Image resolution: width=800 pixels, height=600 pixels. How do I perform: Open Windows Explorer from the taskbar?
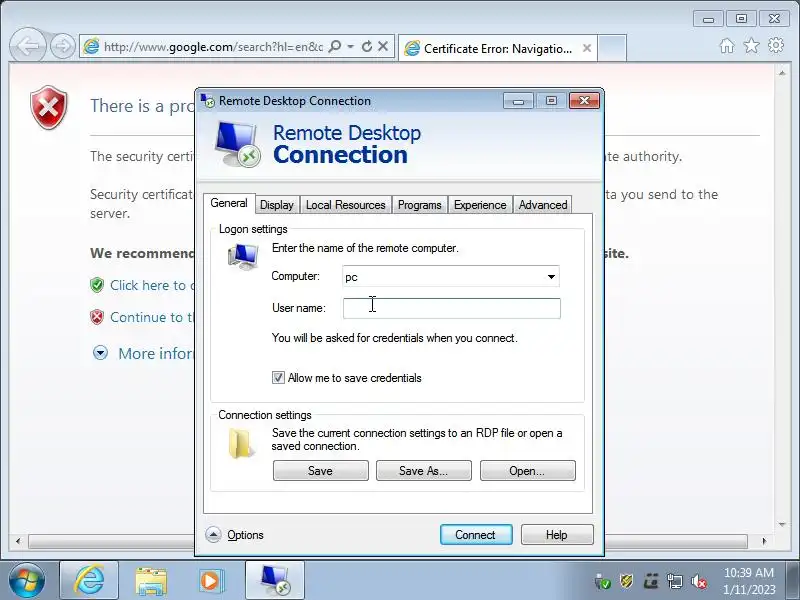click(151, 581)
